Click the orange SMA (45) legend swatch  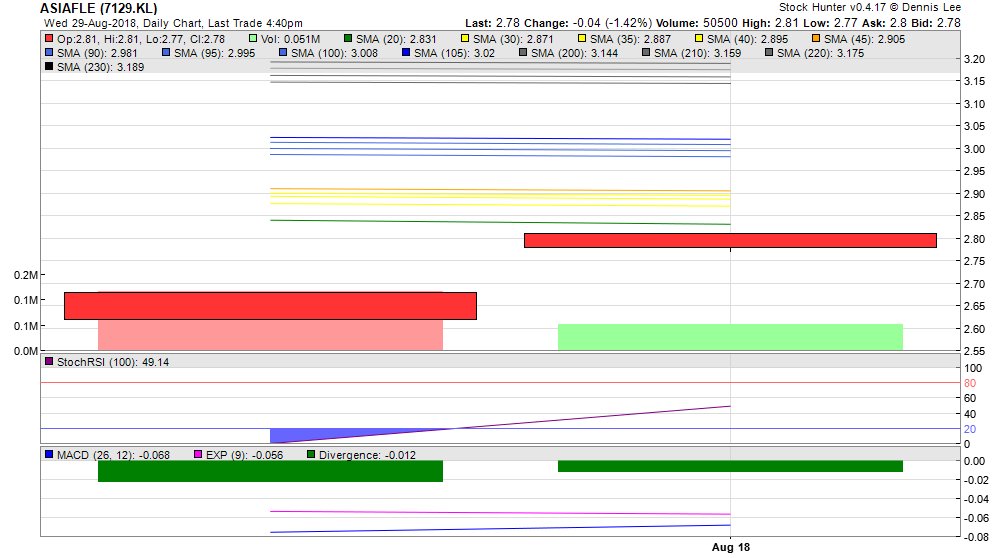[x=816, y=39]
